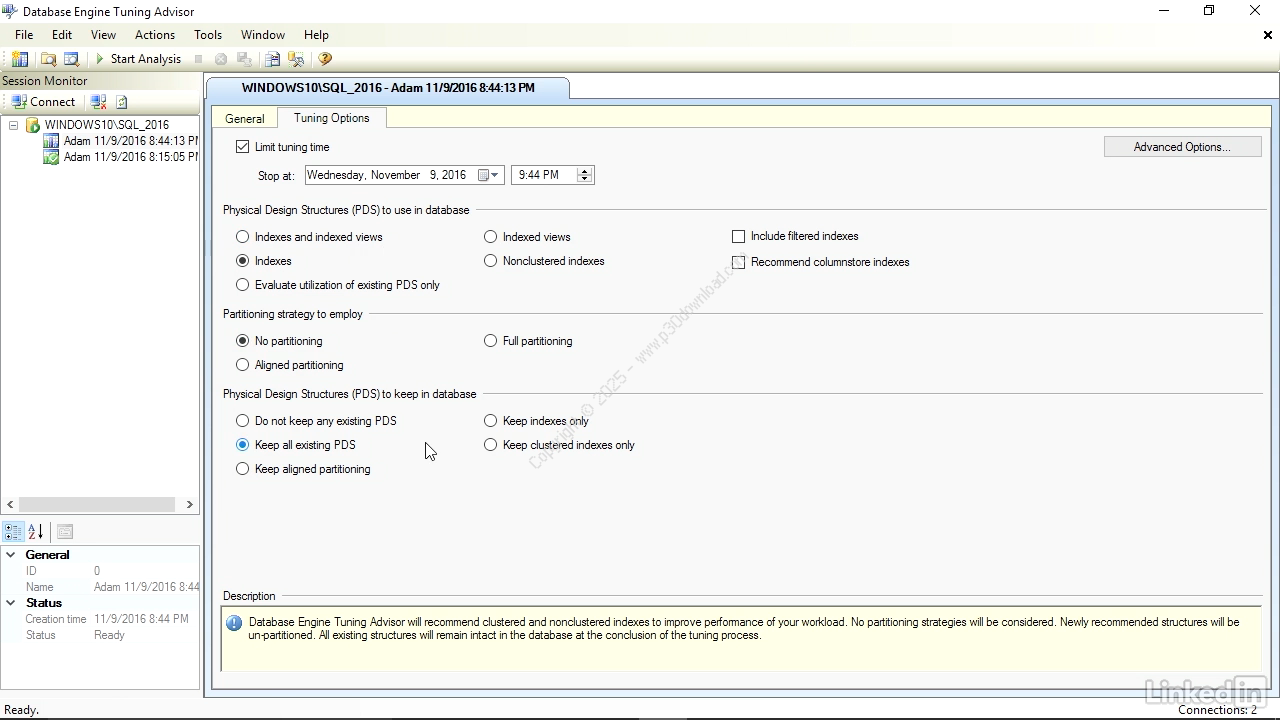Choose Aligned partitioning radio button

point(242,365)
